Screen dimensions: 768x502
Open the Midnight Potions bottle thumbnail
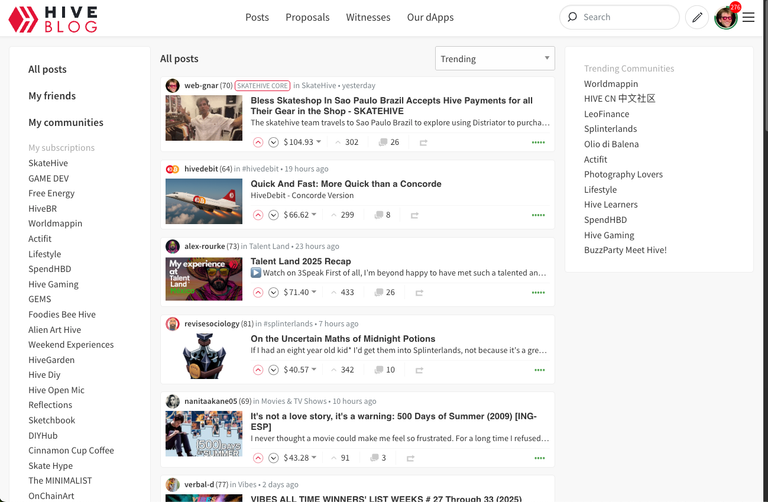pyautogui.click(x=204, y=356)
